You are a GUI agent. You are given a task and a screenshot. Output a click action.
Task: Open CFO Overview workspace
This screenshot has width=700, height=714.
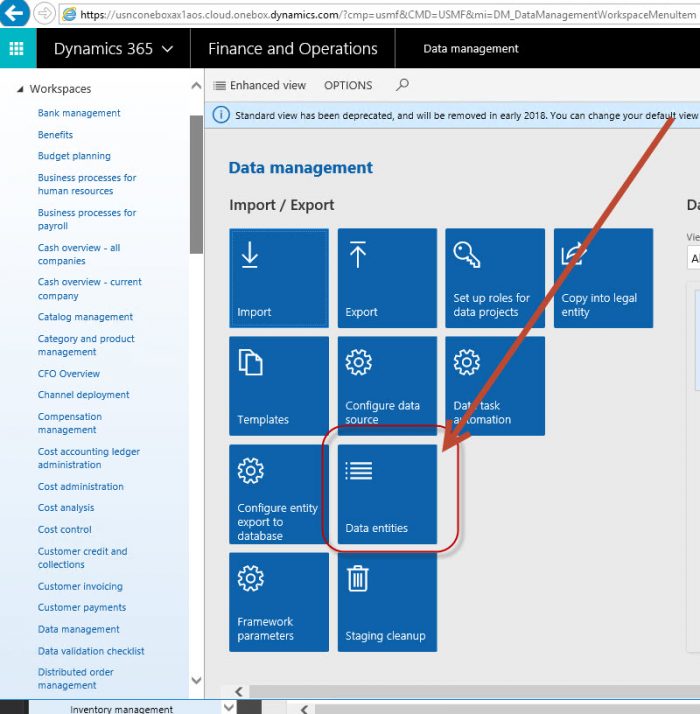(69, 373)
